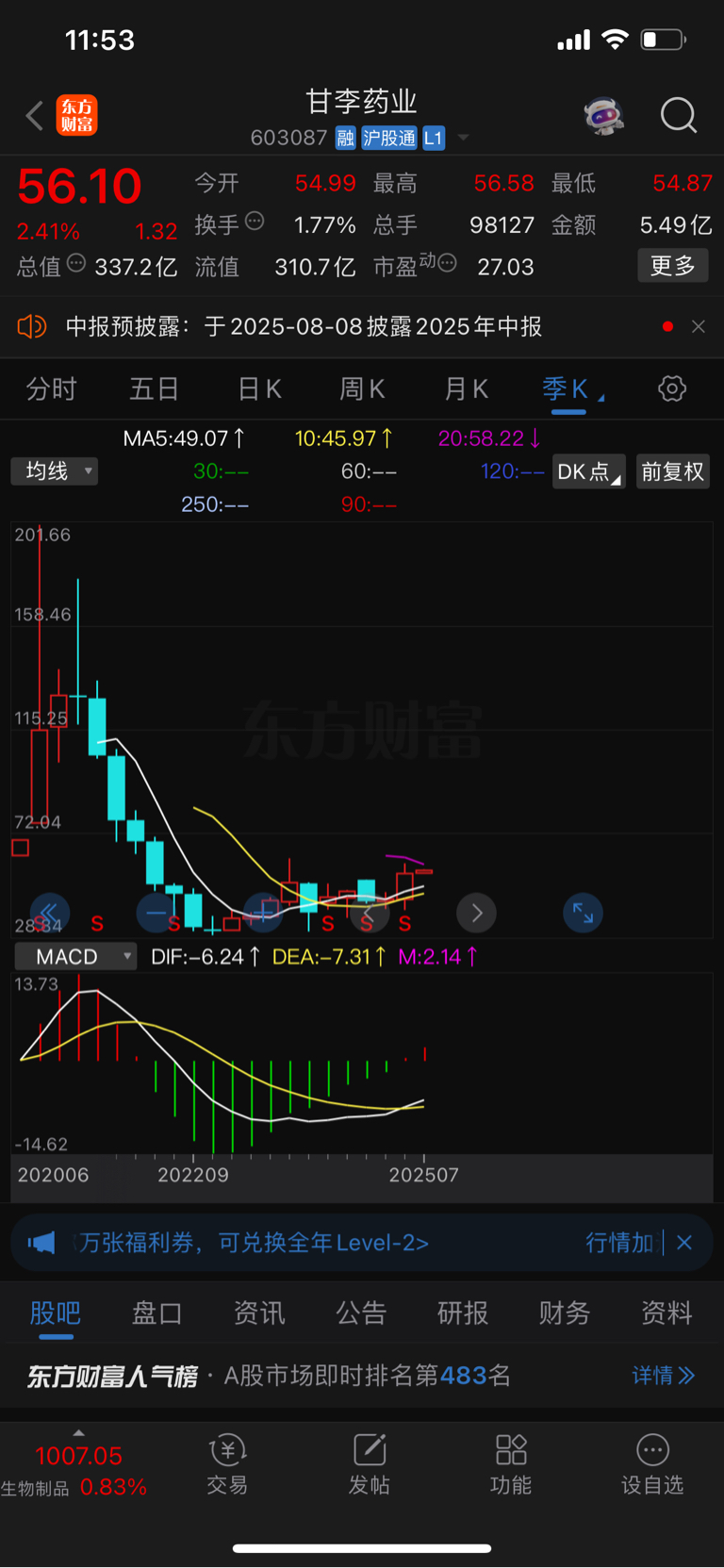Open 详情 ranking details link
The image size is (724, 1568).
(664, 1376)
